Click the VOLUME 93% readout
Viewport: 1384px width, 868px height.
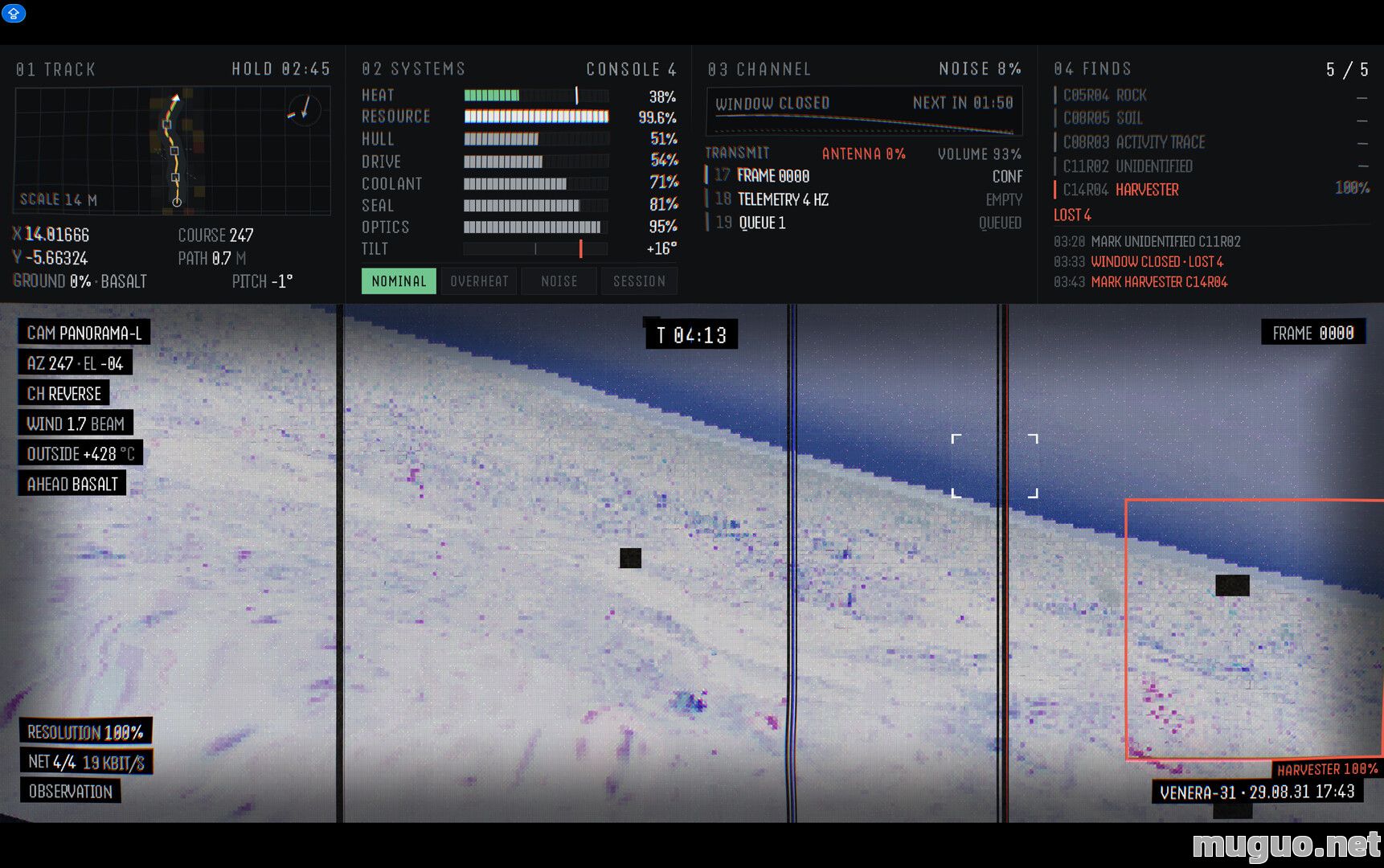click(979, 154)
